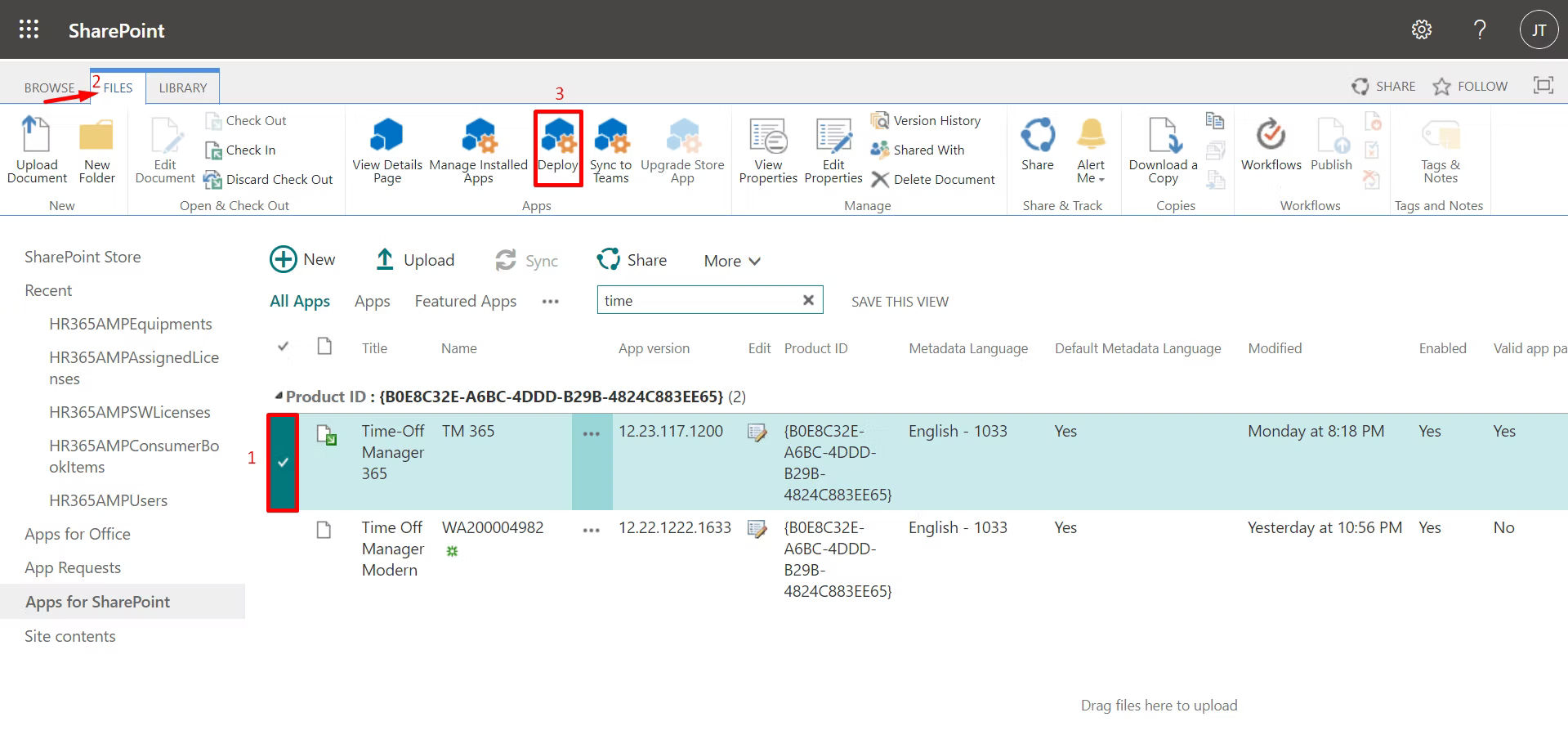
Task: Toggle the select-all checkmark in header
Action: tap(283, 347)
